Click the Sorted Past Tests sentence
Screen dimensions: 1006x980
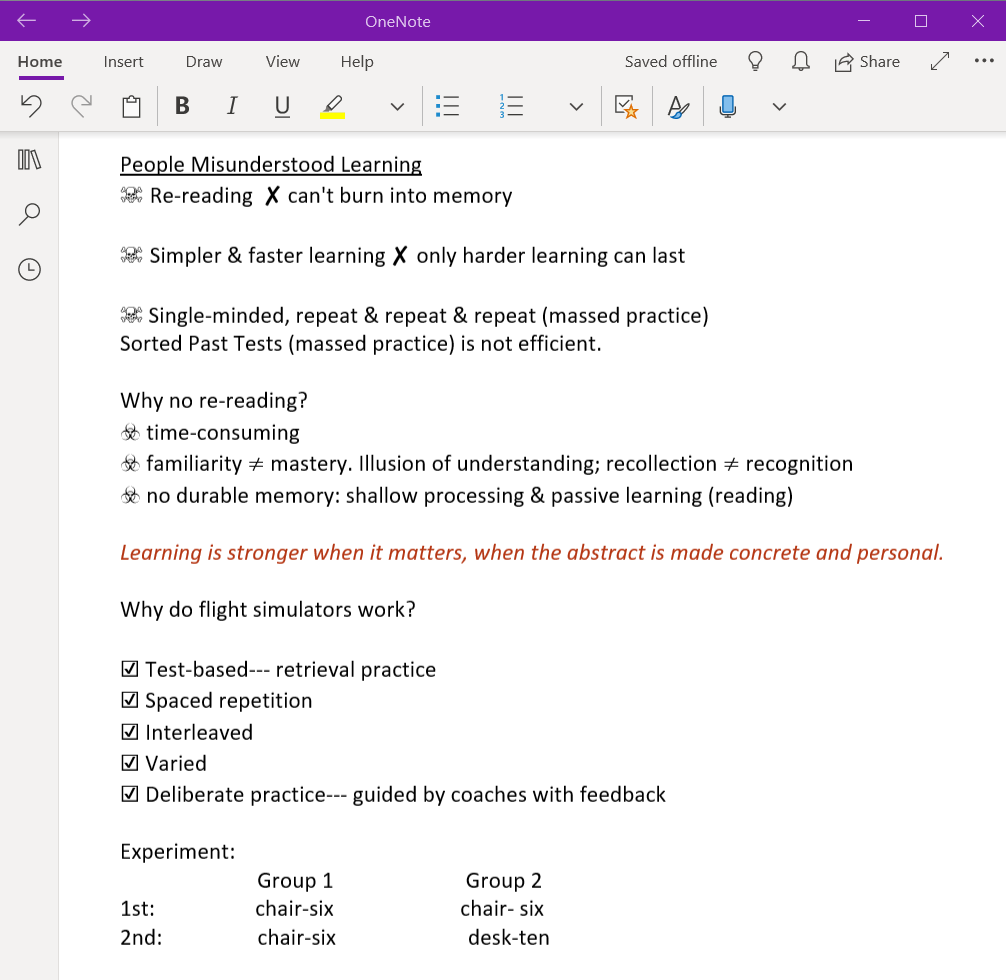361,344
